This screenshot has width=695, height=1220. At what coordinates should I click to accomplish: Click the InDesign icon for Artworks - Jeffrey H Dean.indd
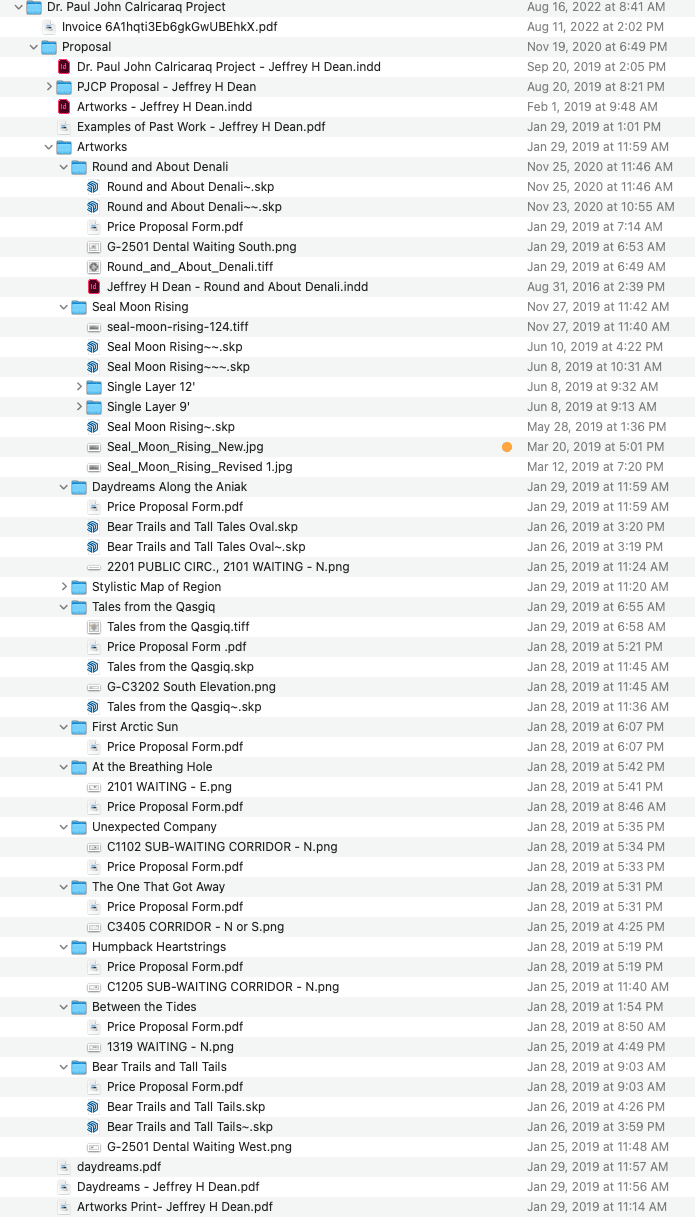(x=64, y=107)
